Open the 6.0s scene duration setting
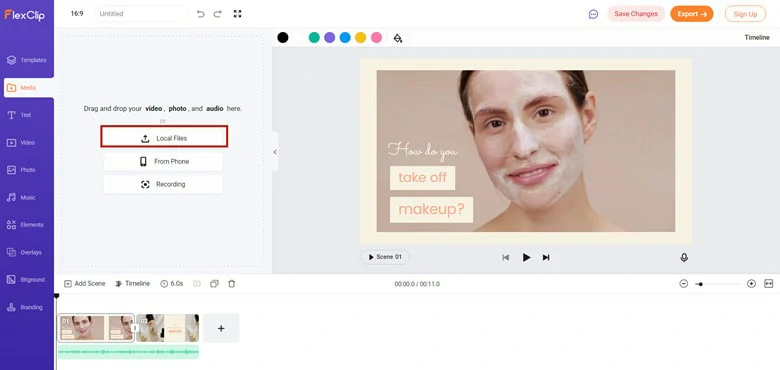Viewport: 780px width, 370px height. (172, 283)
